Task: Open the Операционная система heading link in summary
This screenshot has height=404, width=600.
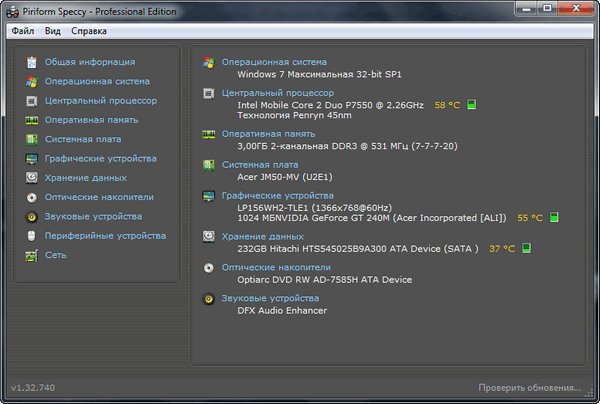Action: (274, 62)
